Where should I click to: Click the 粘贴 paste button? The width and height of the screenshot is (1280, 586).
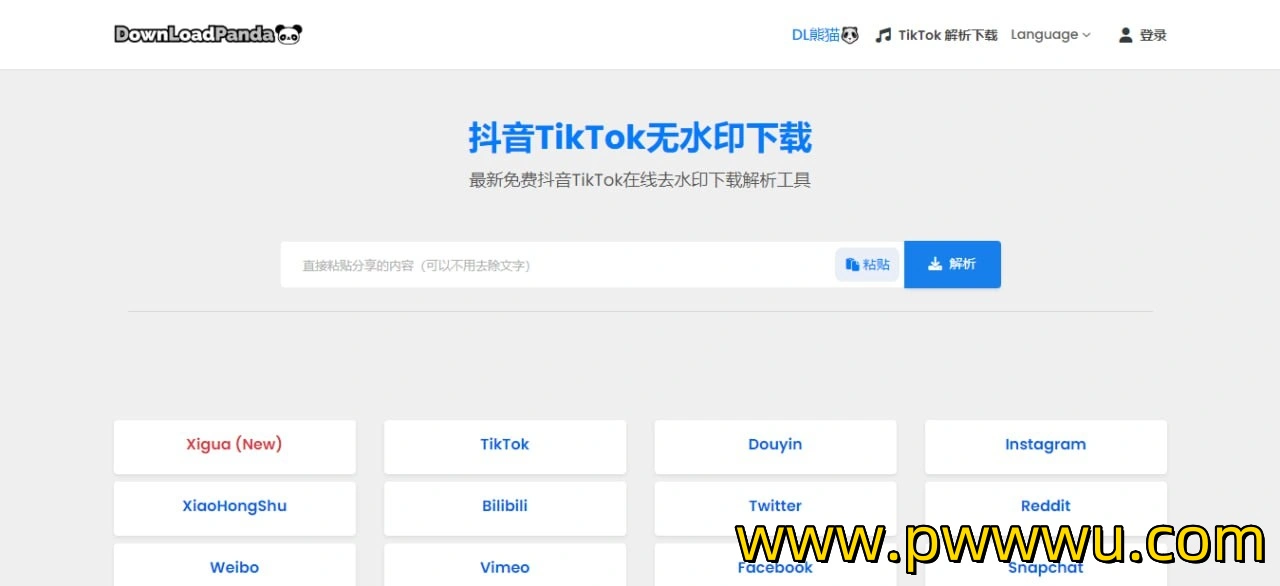[867, 265]
